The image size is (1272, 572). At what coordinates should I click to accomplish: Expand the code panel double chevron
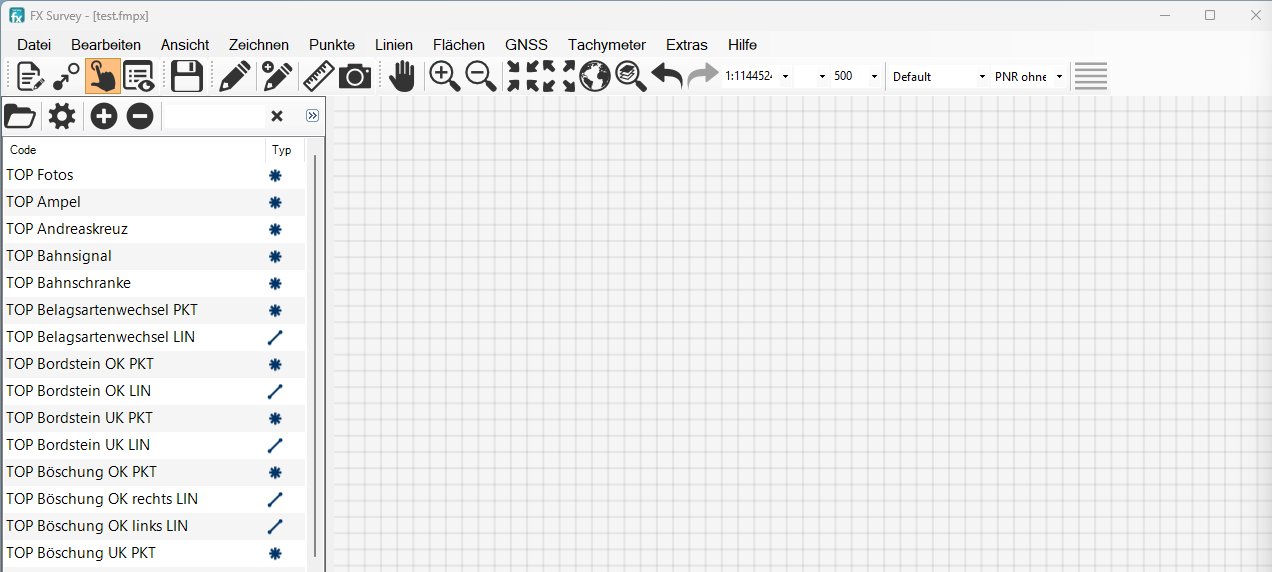[312, 116]
